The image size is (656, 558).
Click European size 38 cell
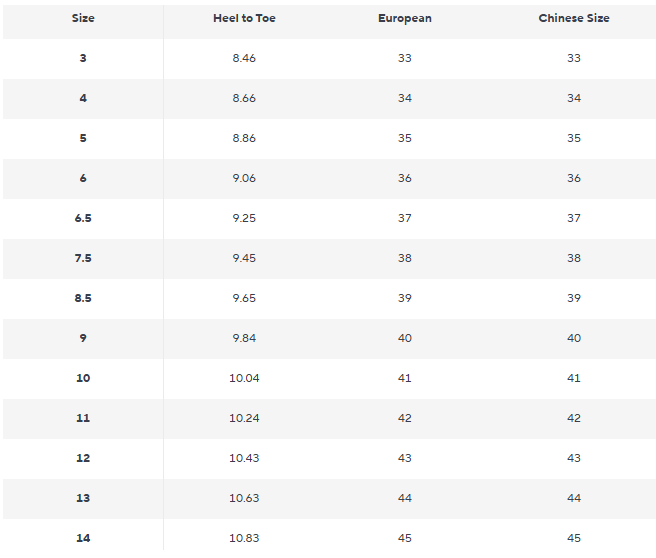(405, 258)
